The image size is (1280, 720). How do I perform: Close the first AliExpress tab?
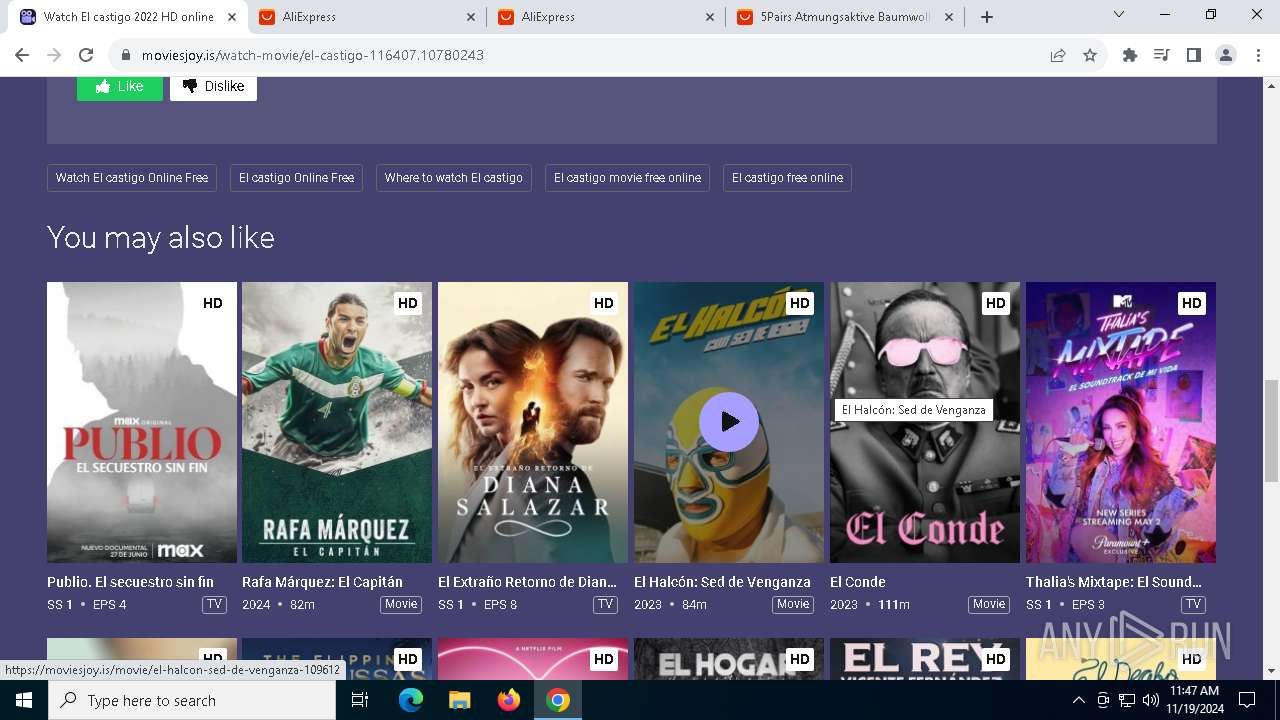coord(472,17)
